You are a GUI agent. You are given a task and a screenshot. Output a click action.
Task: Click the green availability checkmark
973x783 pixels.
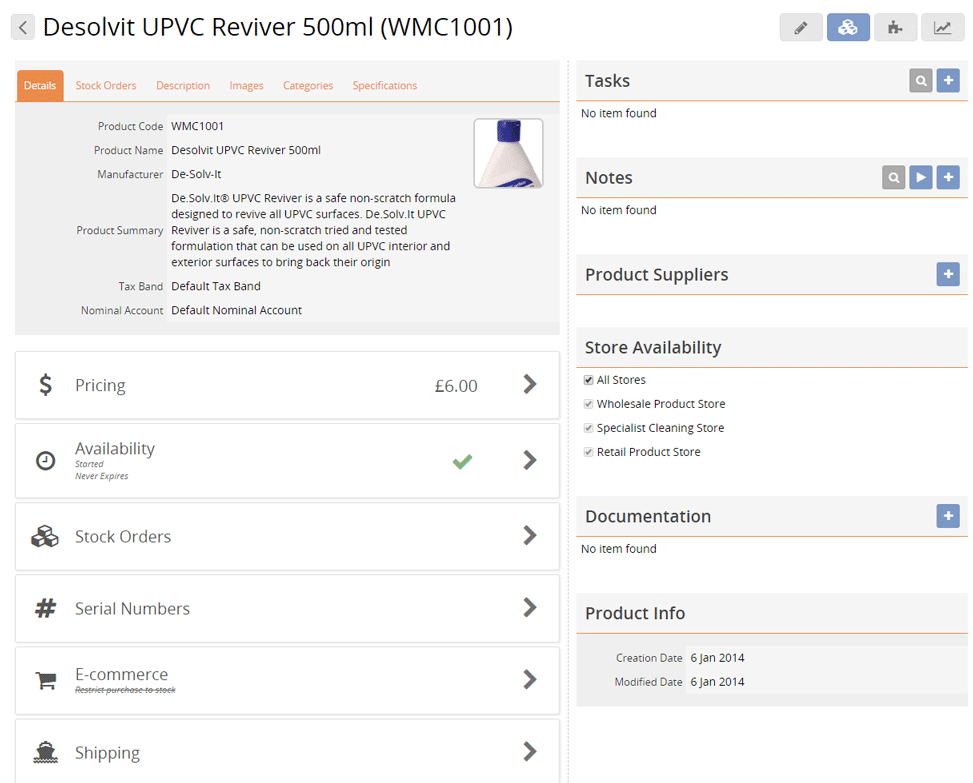pos(462,461)
